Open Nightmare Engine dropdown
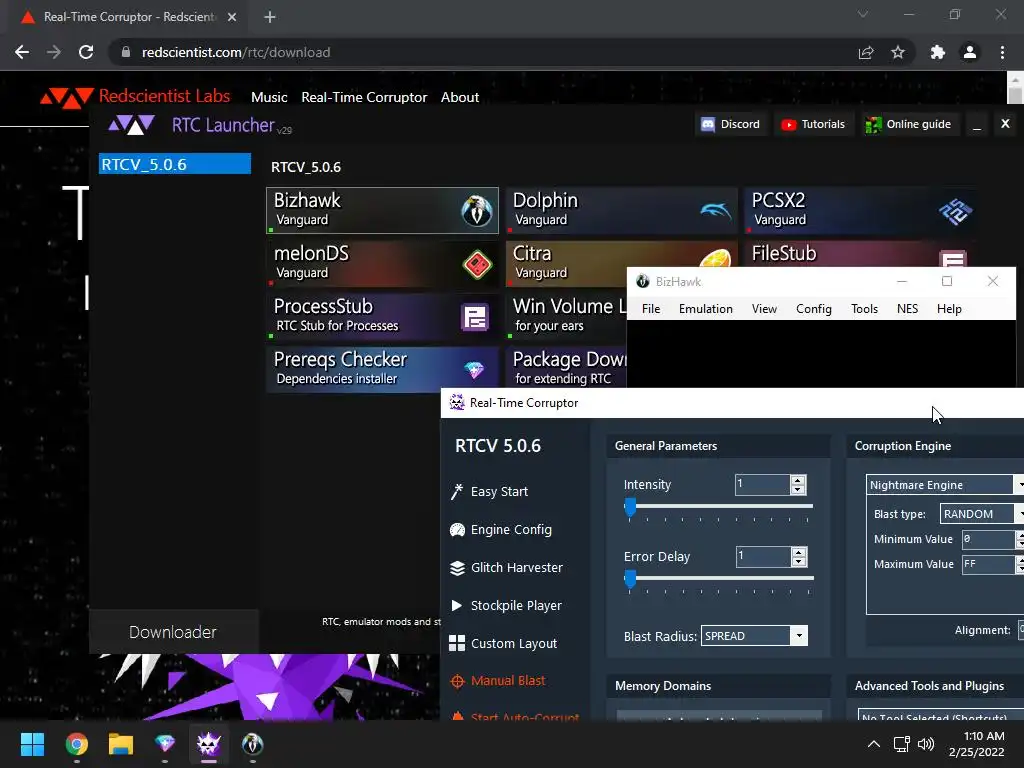Viewport: 1024px width, 768px height. 945,485
